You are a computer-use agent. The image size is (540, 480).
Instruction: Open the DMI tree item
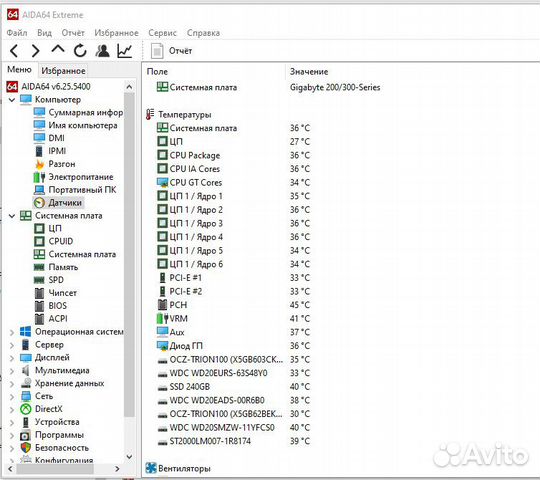[x=49, y=138]
